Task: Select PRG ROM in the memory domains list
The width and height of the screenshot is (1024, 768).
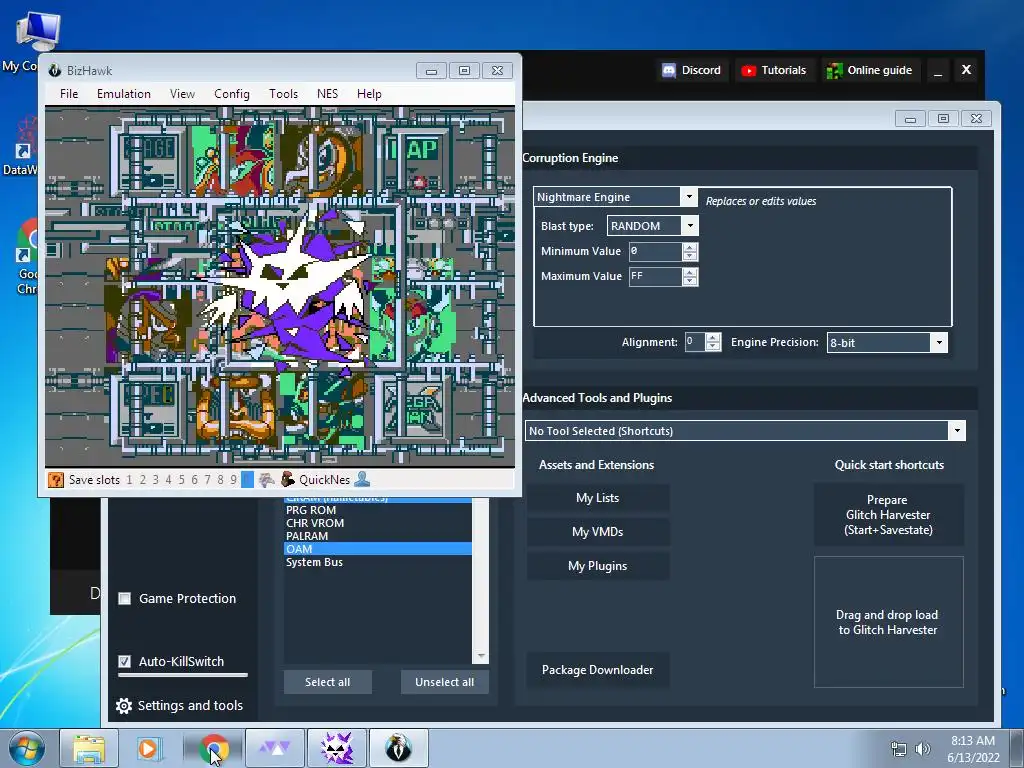Action: [377, 511]
